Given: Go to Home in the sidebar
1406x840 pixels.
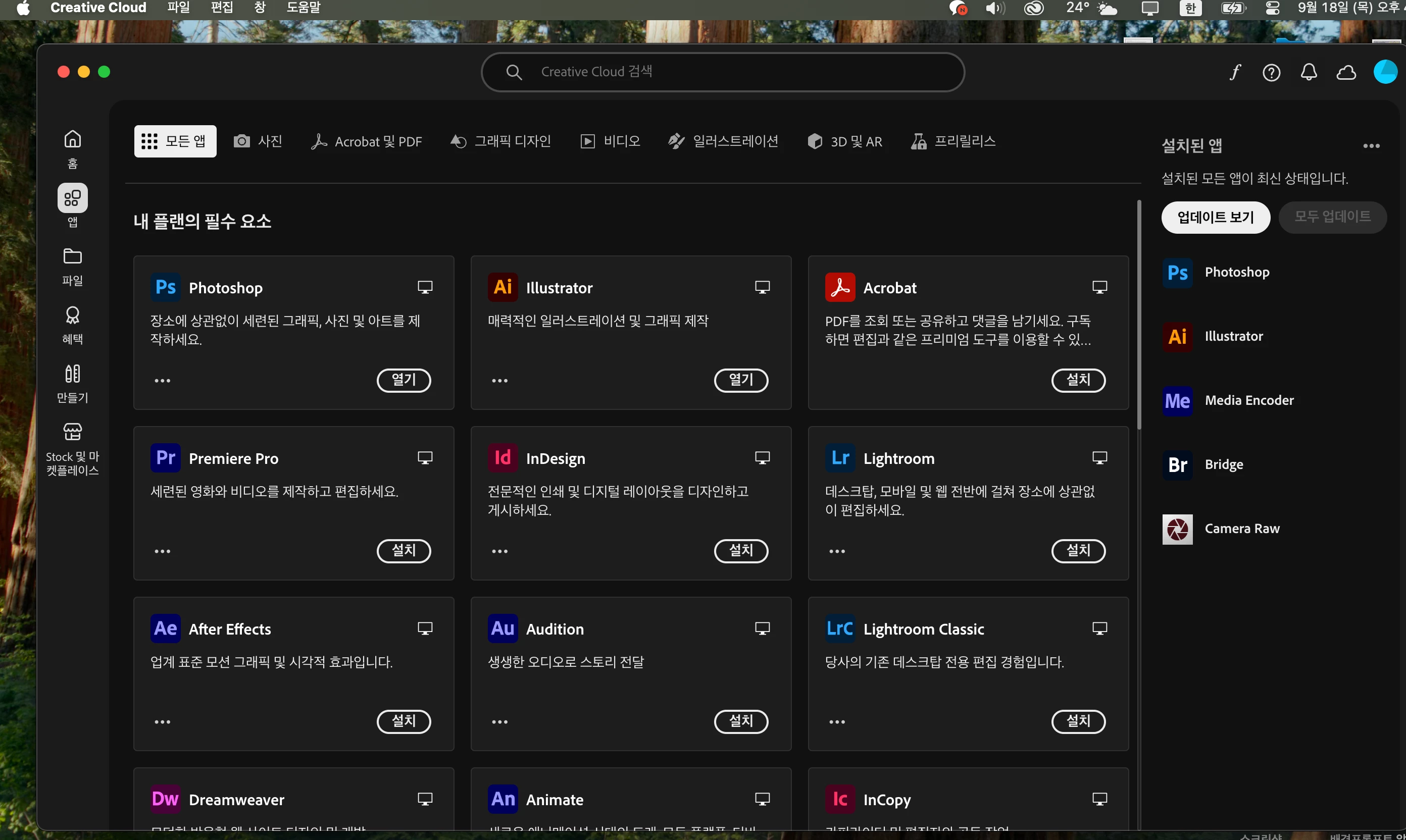Looking at the screenshot, I should click(x=73, y=148).
